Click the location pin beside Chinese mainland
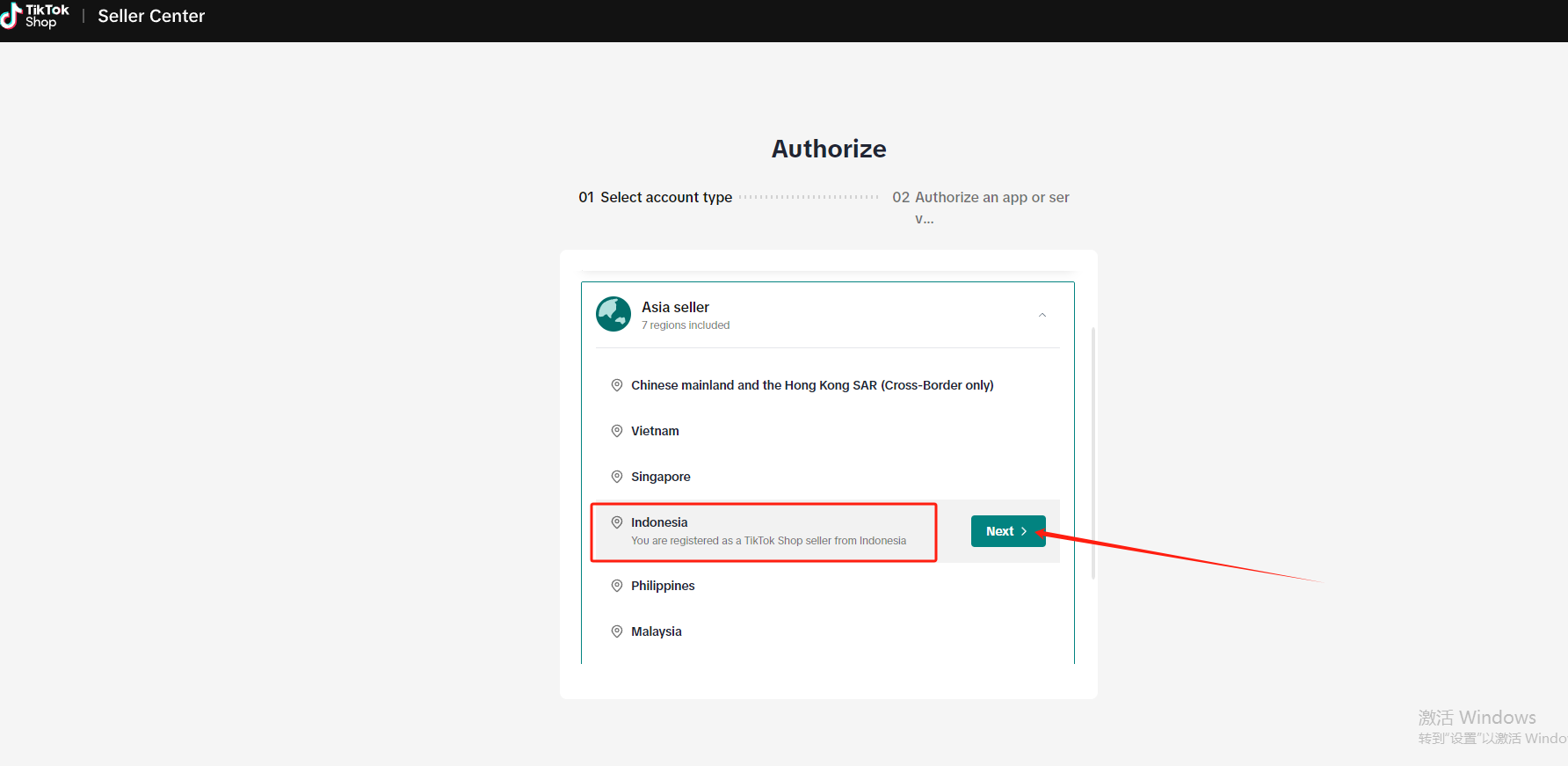Viewport: 1568px width, 766px height. [617, 385]
